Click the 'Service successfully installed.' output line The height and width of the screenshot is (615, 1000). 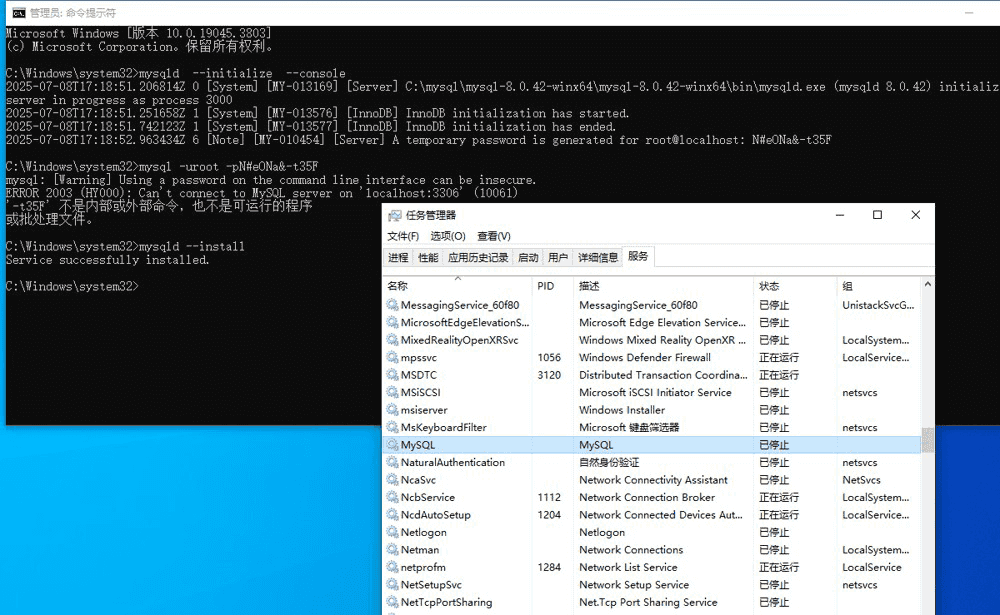107,260
